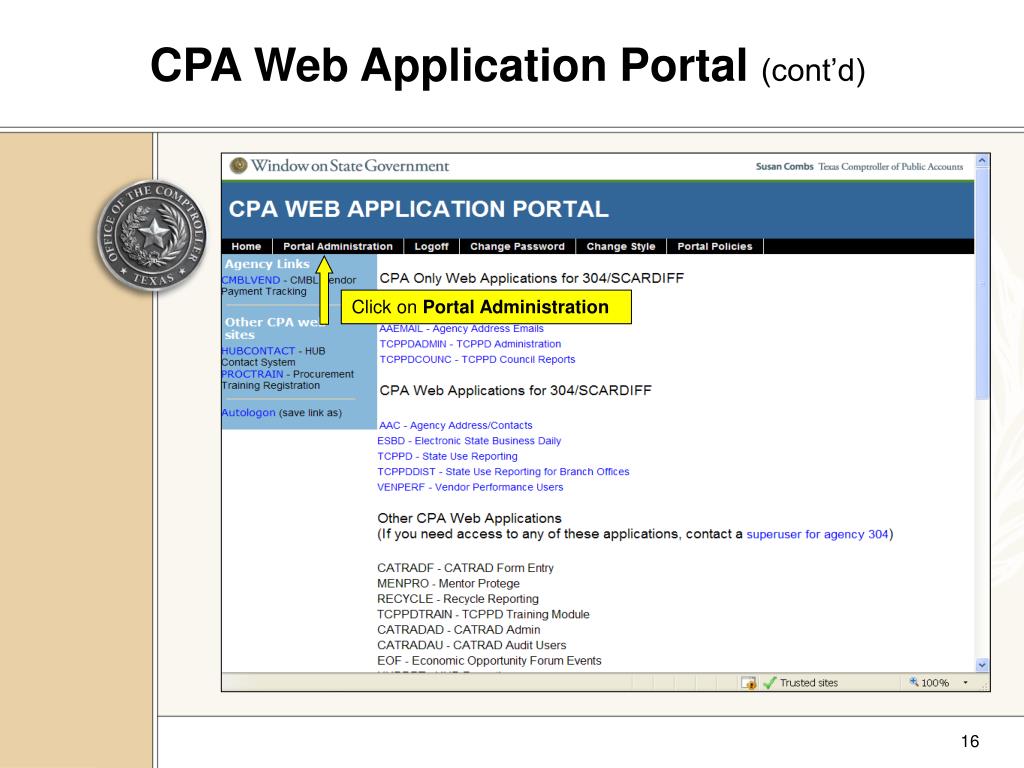Open the zoom level dropdown arrow
The width and height of the screenshot is (1024, 768).
tap(965, 682)
